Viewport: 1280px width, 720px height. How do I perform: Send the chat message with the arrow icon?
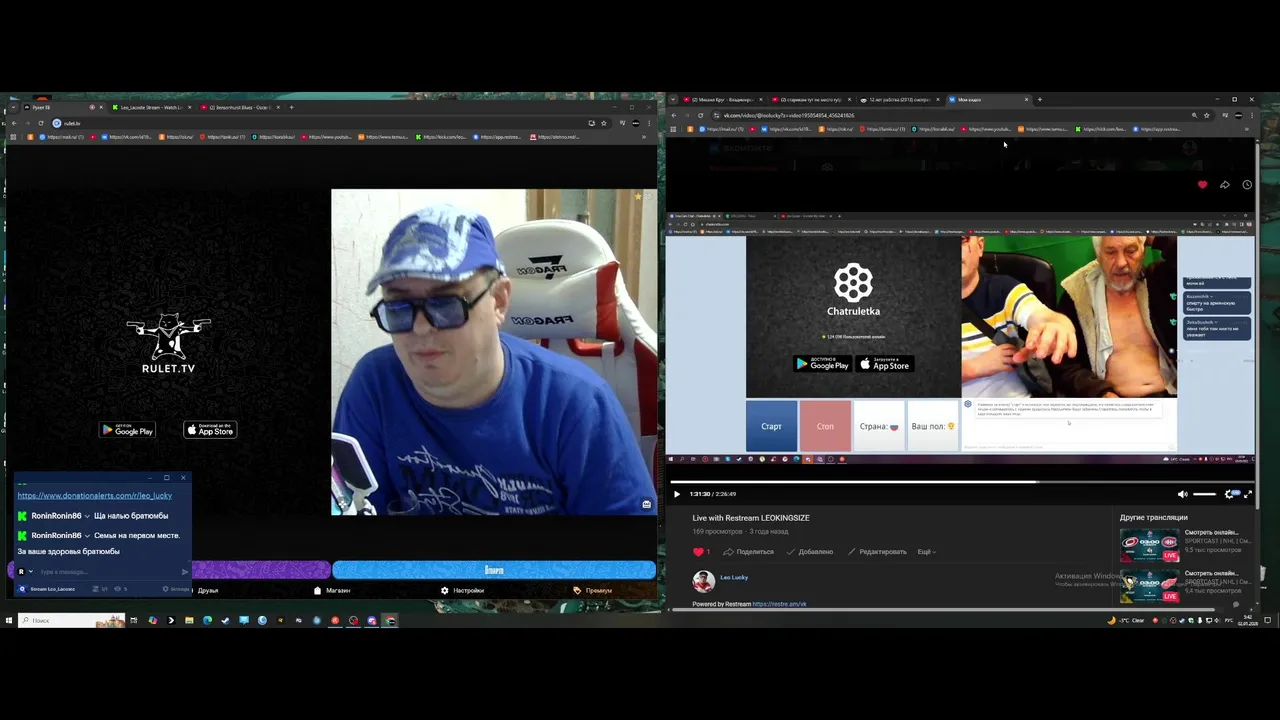(184, 572)
